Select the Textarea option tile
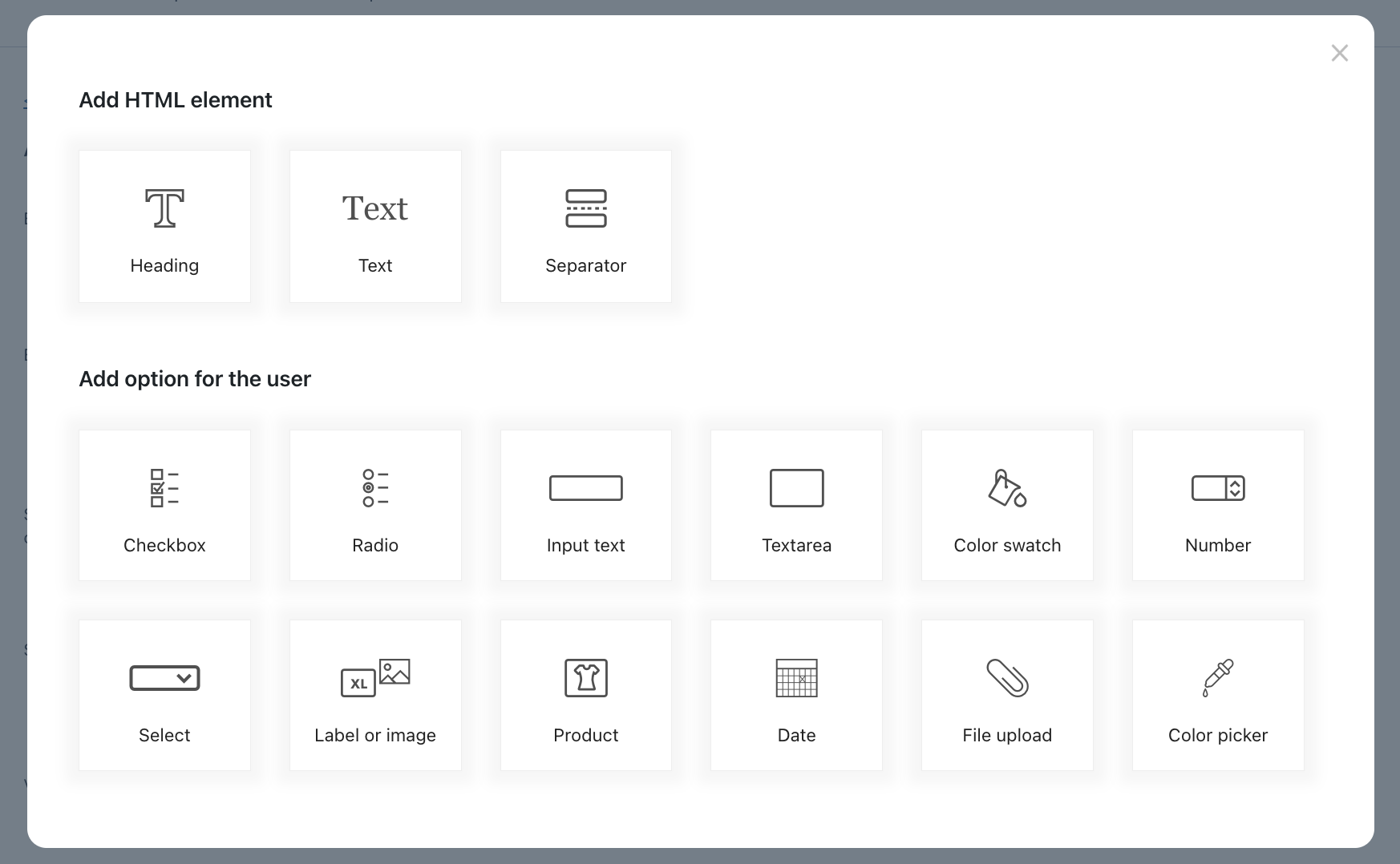The image size is (1400, 864). click(796, 505)
